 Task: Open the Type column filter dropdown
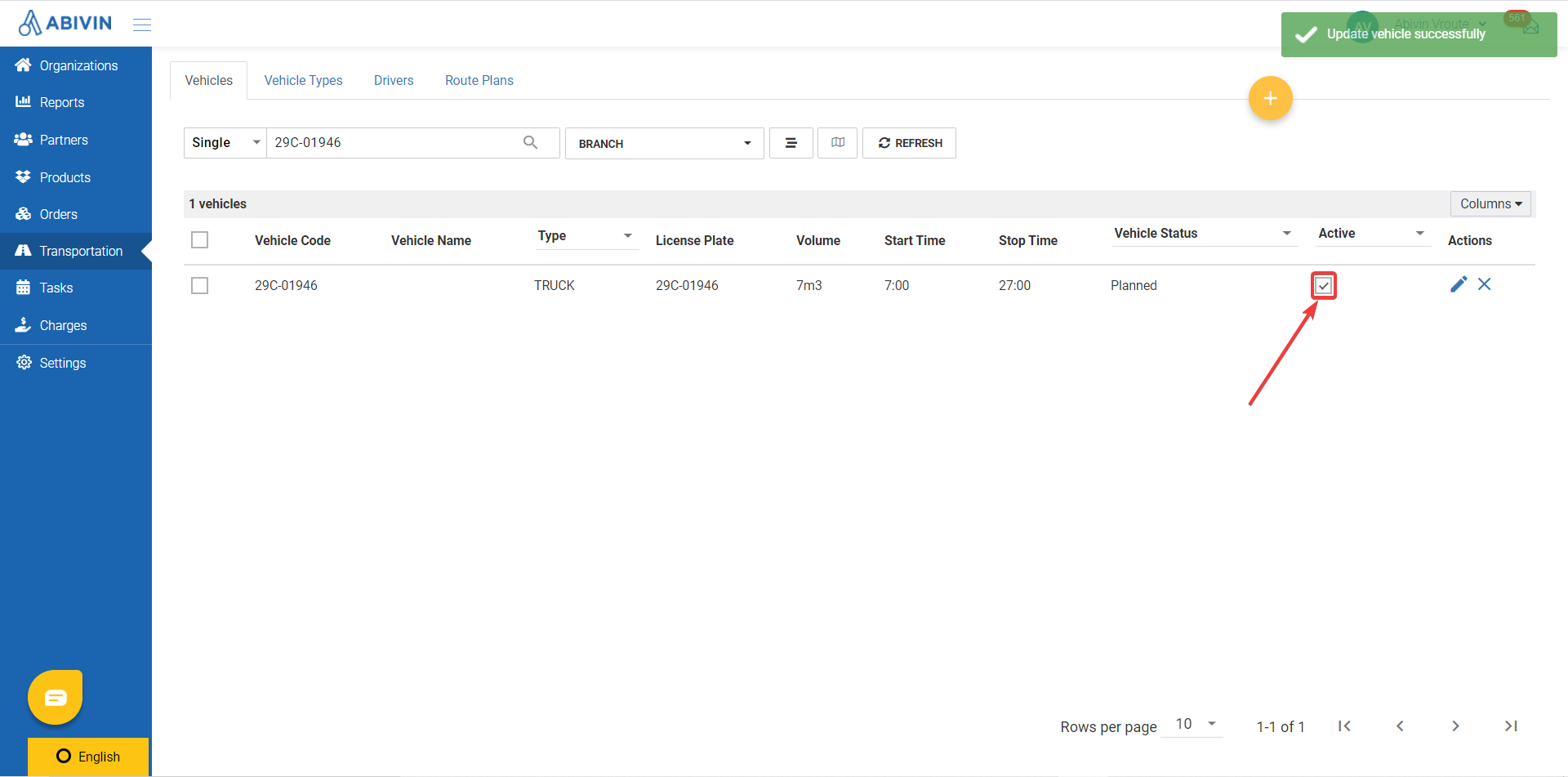pyautogui.click(x=587, y=236)
